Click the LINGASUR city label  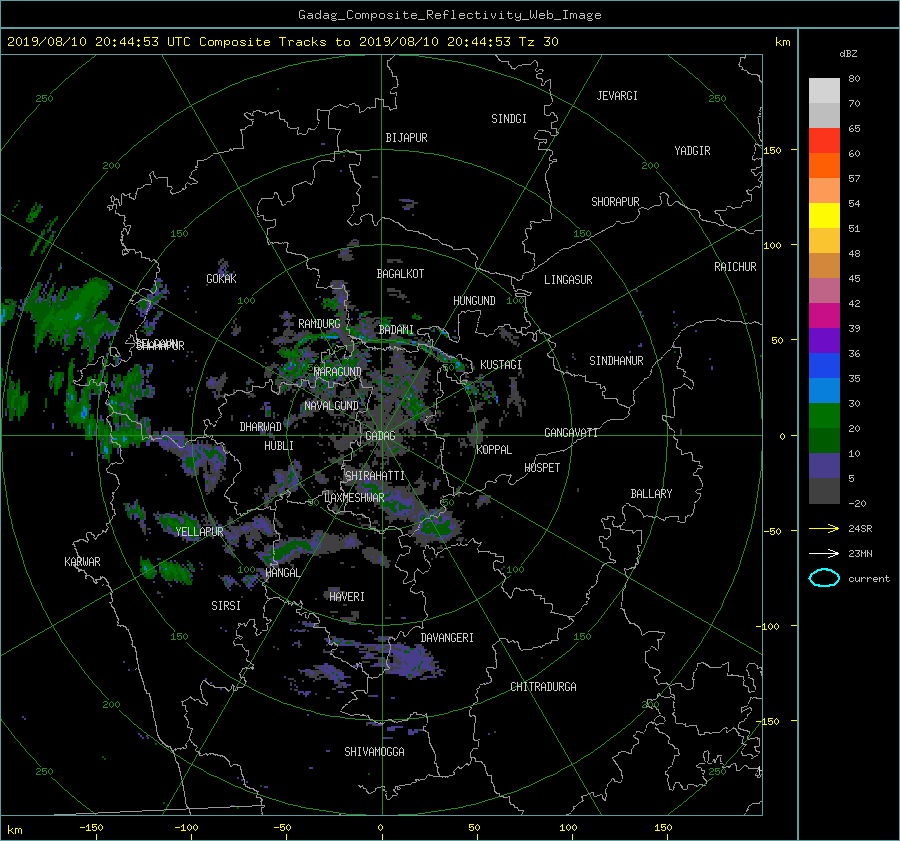point(568,280)
